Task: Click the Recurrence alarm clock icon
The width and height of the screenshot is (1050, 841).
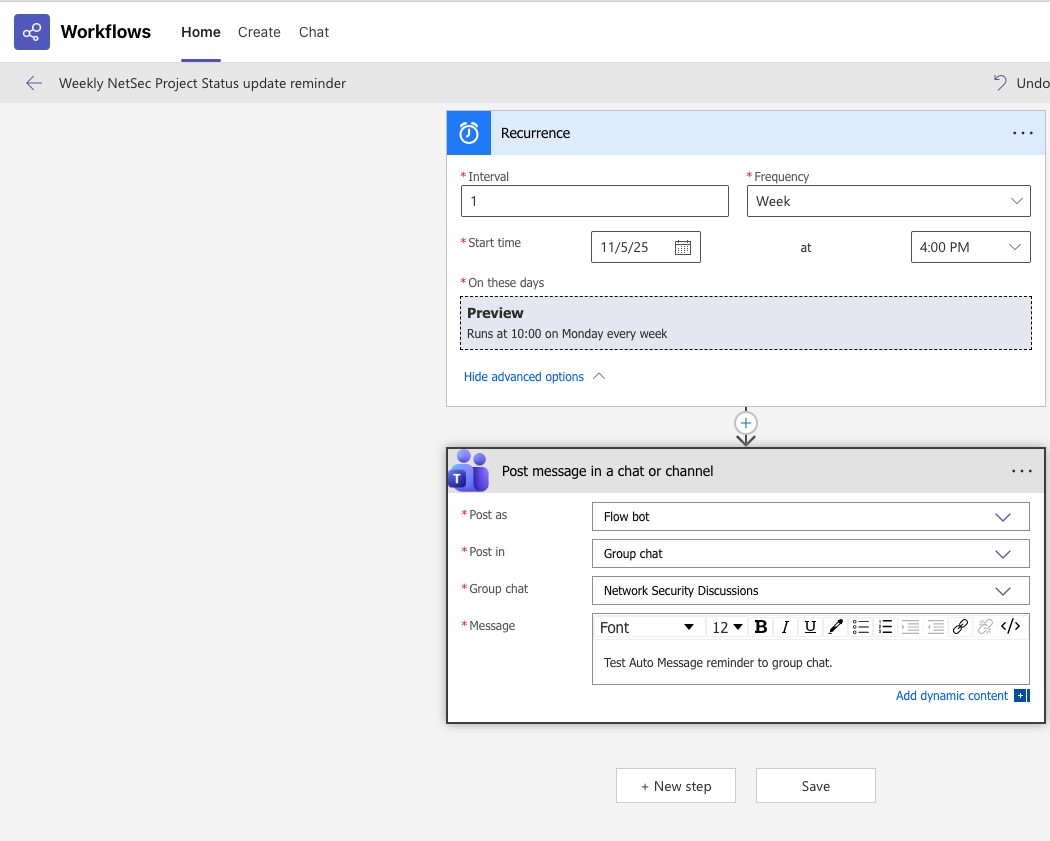Action: (x=469, y=133)
